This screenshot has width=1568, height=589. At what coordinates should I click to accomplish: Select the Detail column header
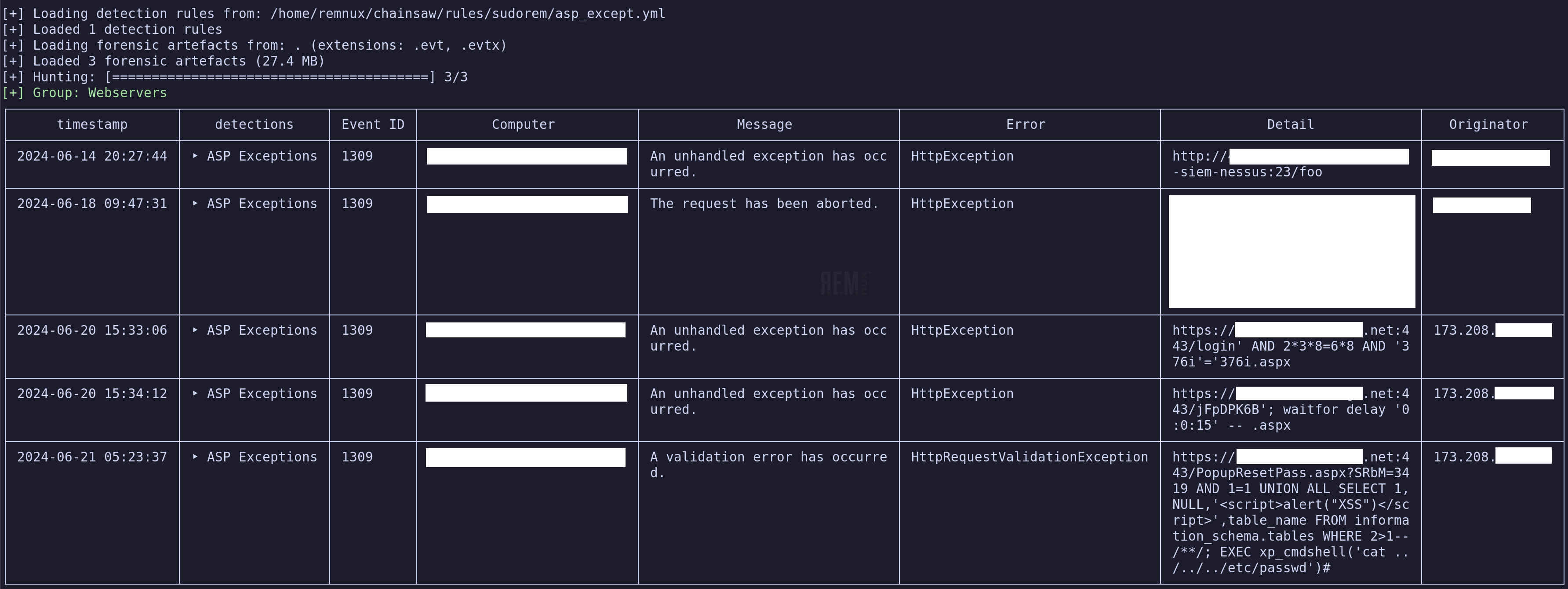point(1290,124)
